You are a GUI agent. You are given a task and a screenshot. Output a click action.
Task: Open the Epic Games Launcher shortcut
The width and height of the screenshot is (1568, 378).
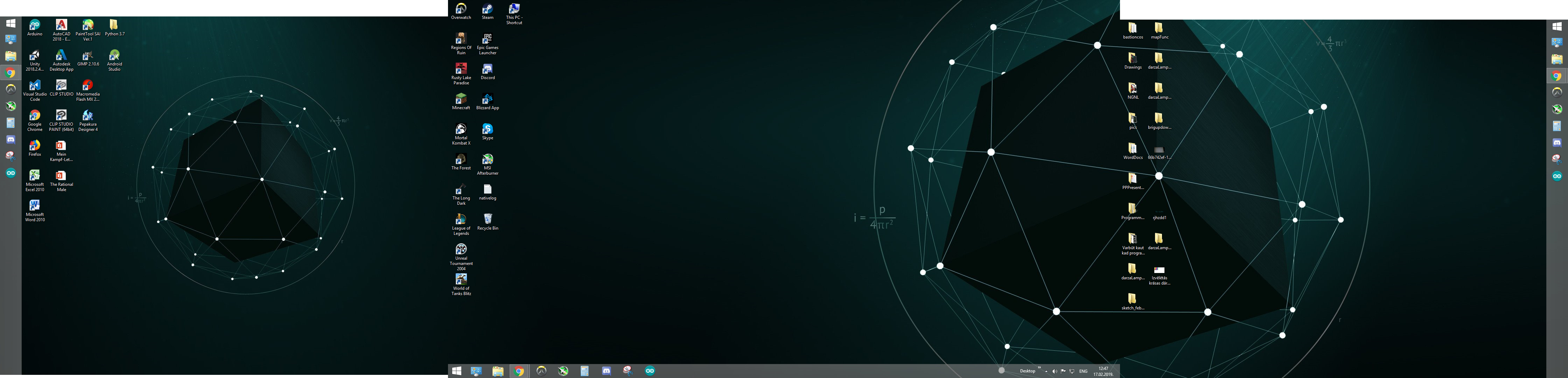pyautogui.click(x=488, y=44)
